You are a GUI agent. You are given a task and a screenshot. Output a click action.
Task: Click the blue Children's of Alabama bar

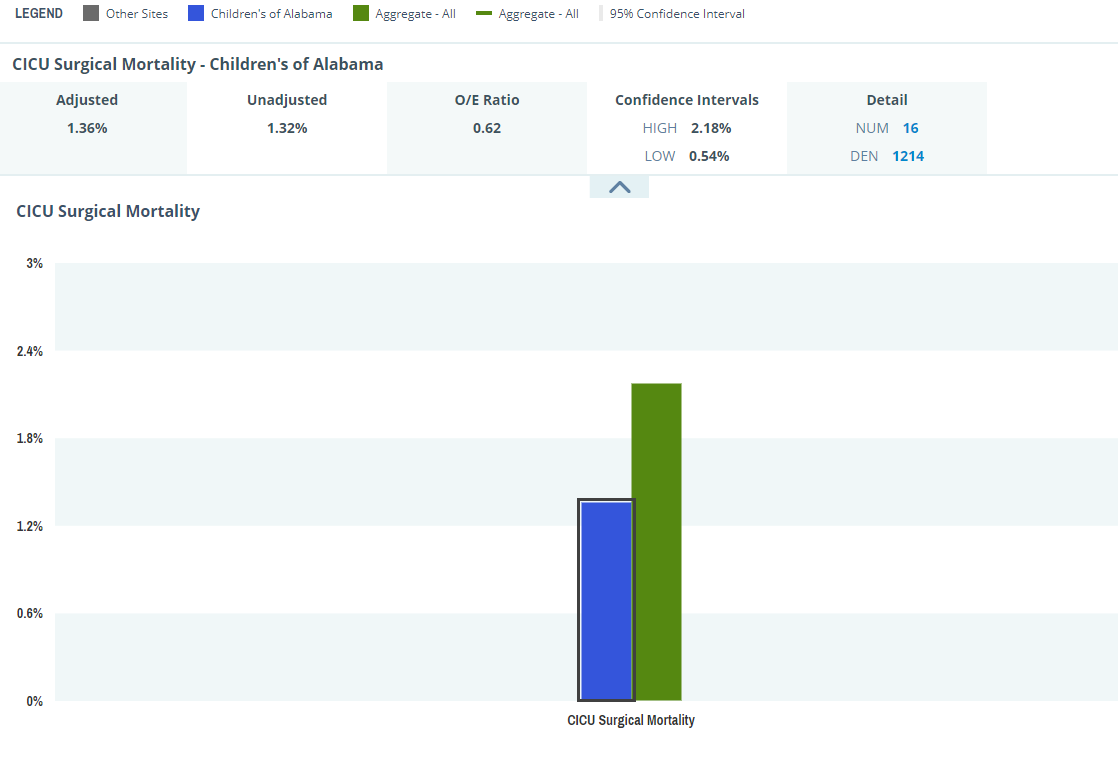(x=606, y=600)
